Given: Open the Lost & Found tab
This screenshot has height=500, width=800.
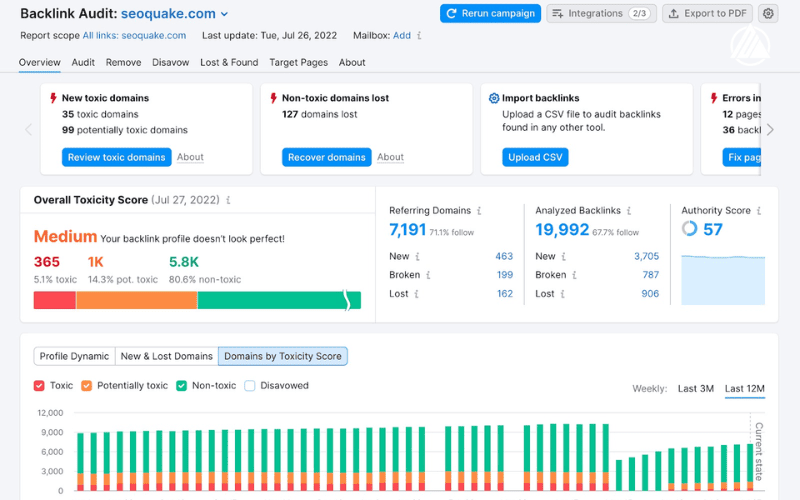Looking at the screenshot, I should click(x=229, y=62).
